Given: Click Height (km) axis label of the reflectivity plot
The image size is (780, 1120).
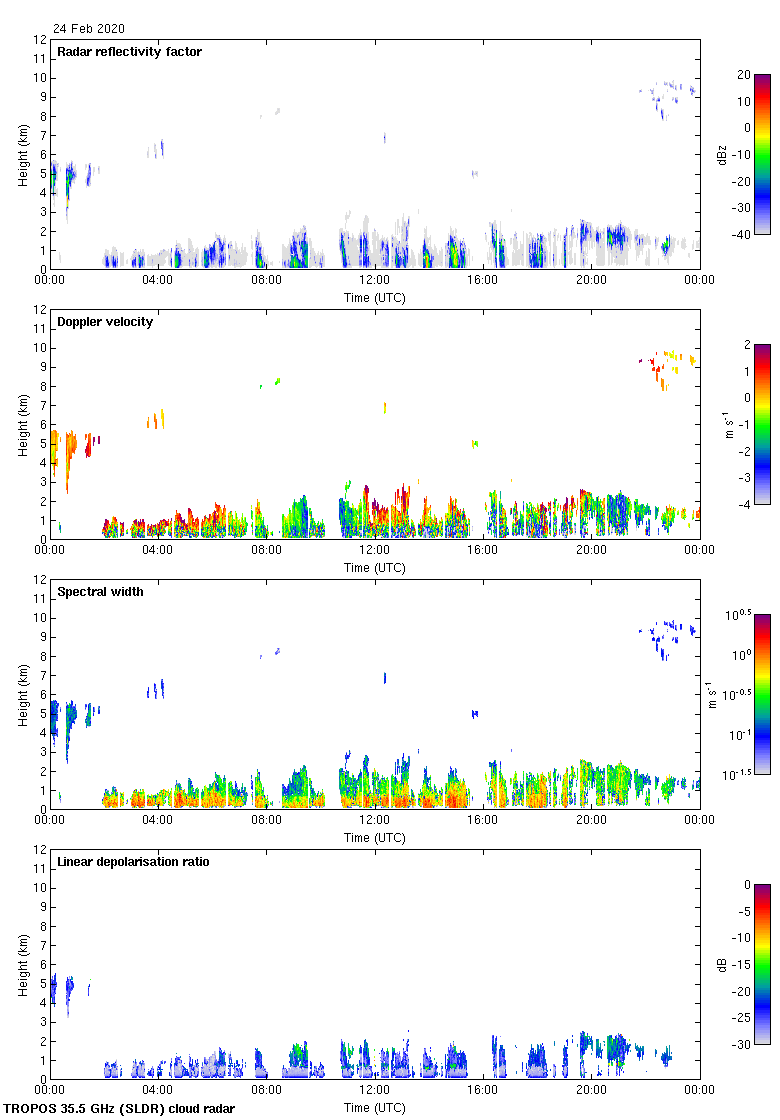Looking at the screenshot, I should (x=22, y=154).
